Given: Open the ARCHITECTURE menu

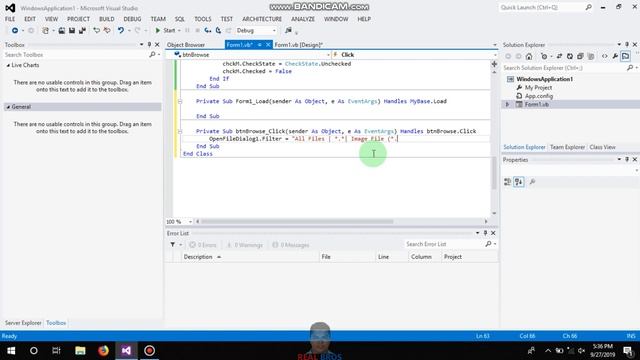Looking at the screenshot, I should click(262, 19).
